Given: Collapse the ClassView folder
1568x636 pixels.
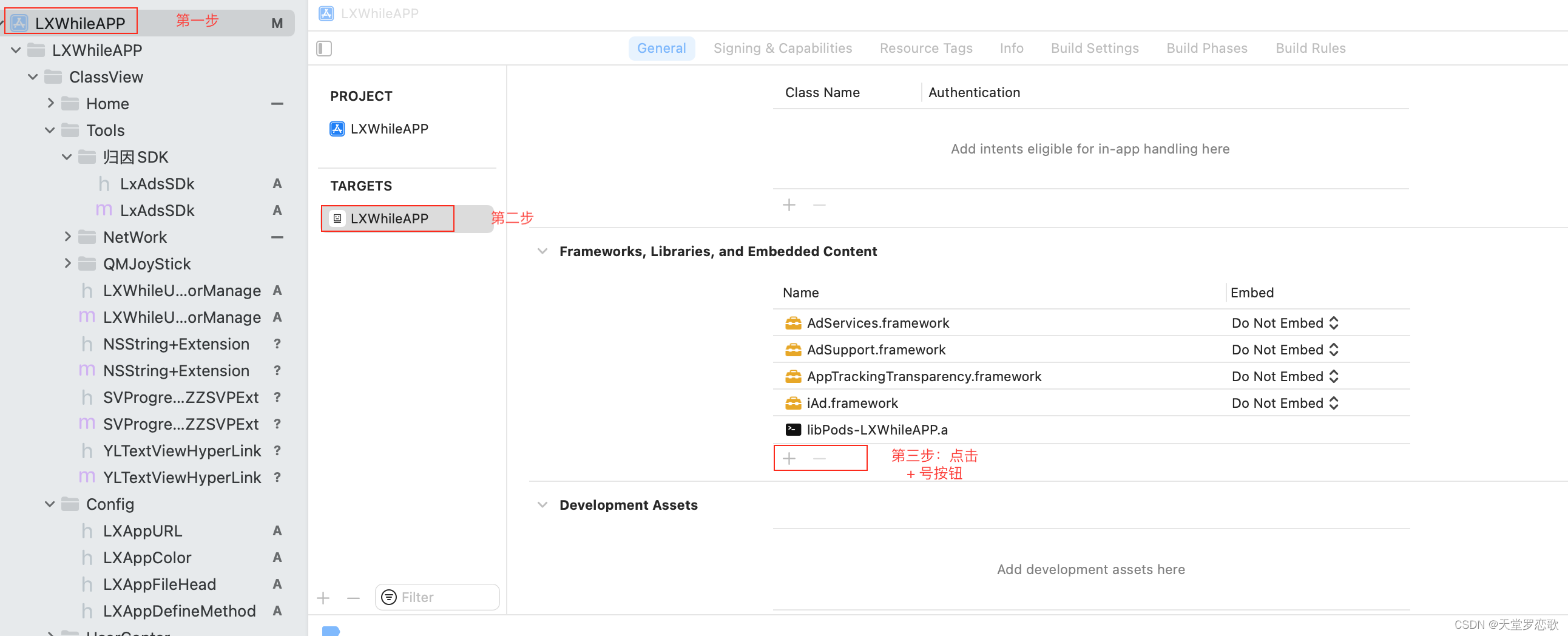Looking at the screenshot, I should click(x=33, y=76).
